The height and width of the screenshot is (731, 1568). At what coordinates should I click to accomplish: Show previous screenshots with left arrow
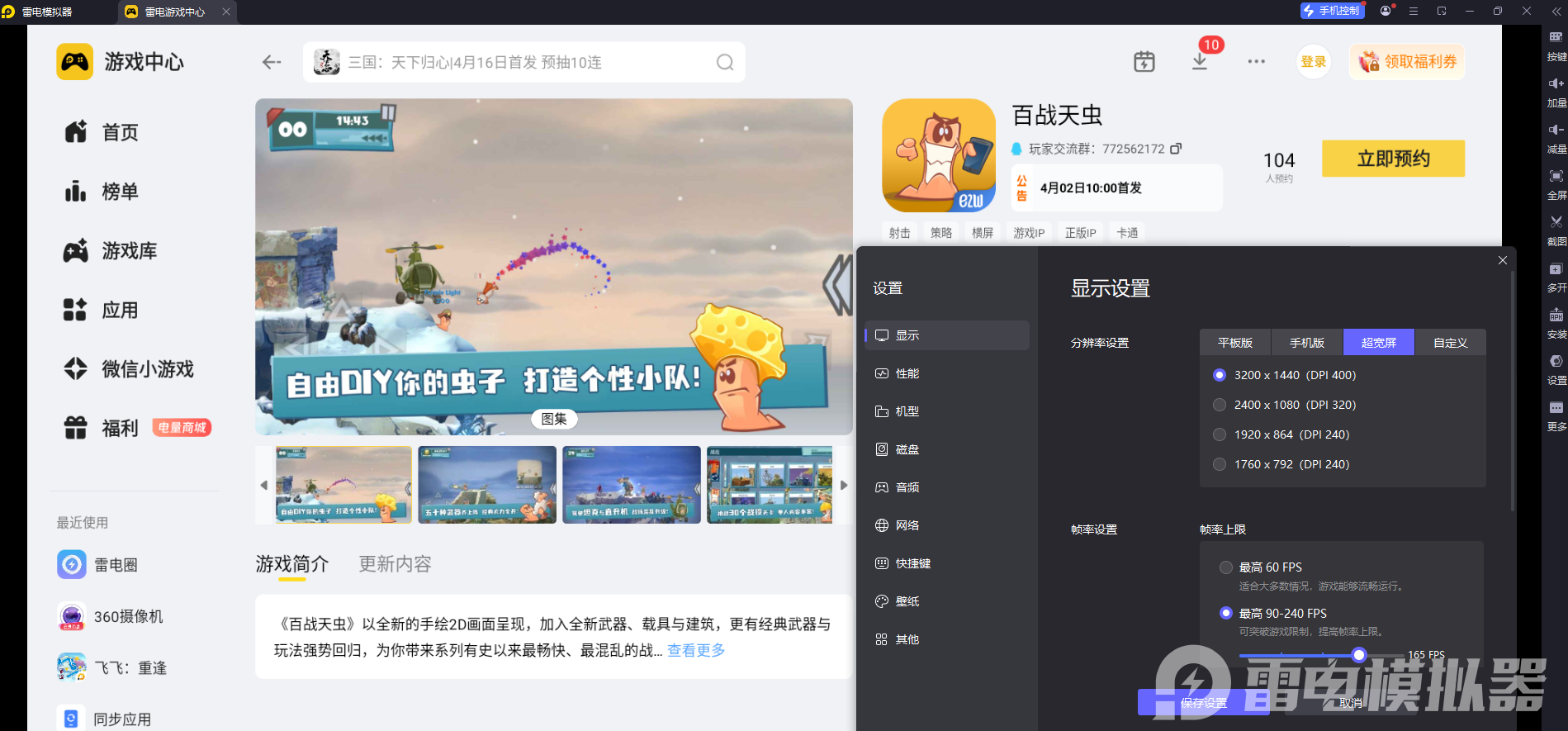tap(264, 485)
